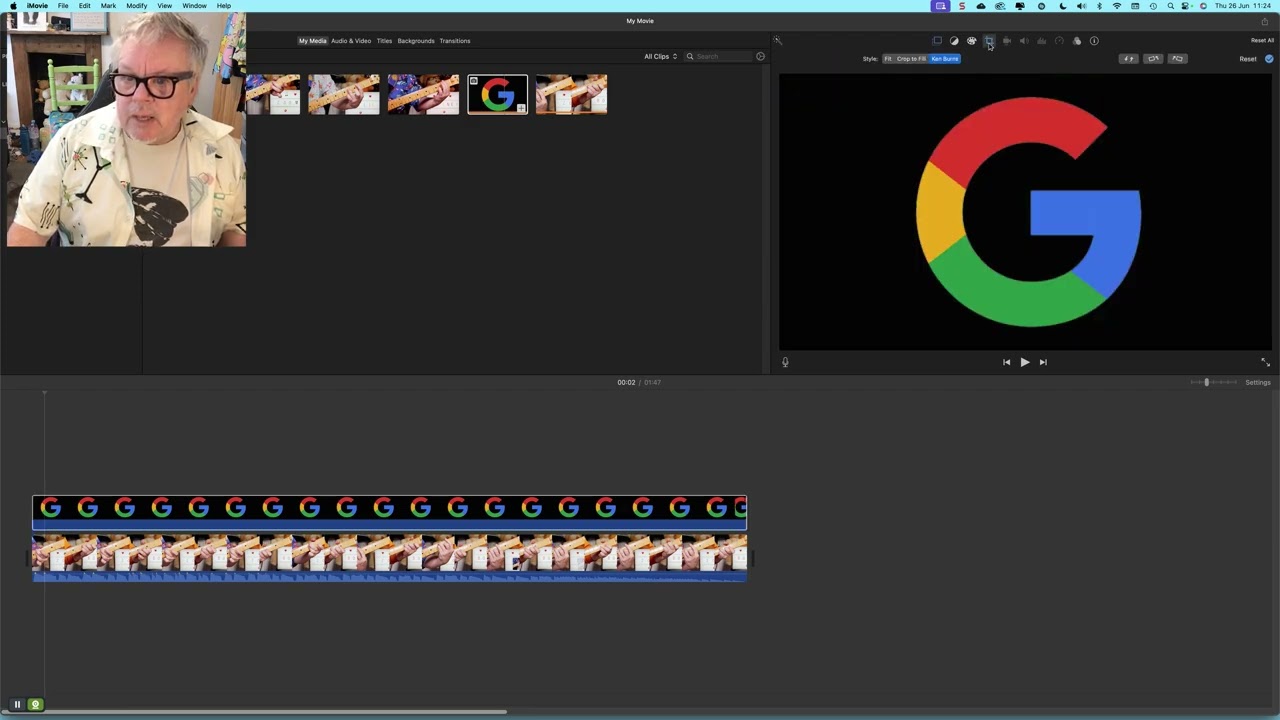This screenshot has width=1280, height=720.
Task: Select the Google logo clip thumbnail
Action: point(497,94)
